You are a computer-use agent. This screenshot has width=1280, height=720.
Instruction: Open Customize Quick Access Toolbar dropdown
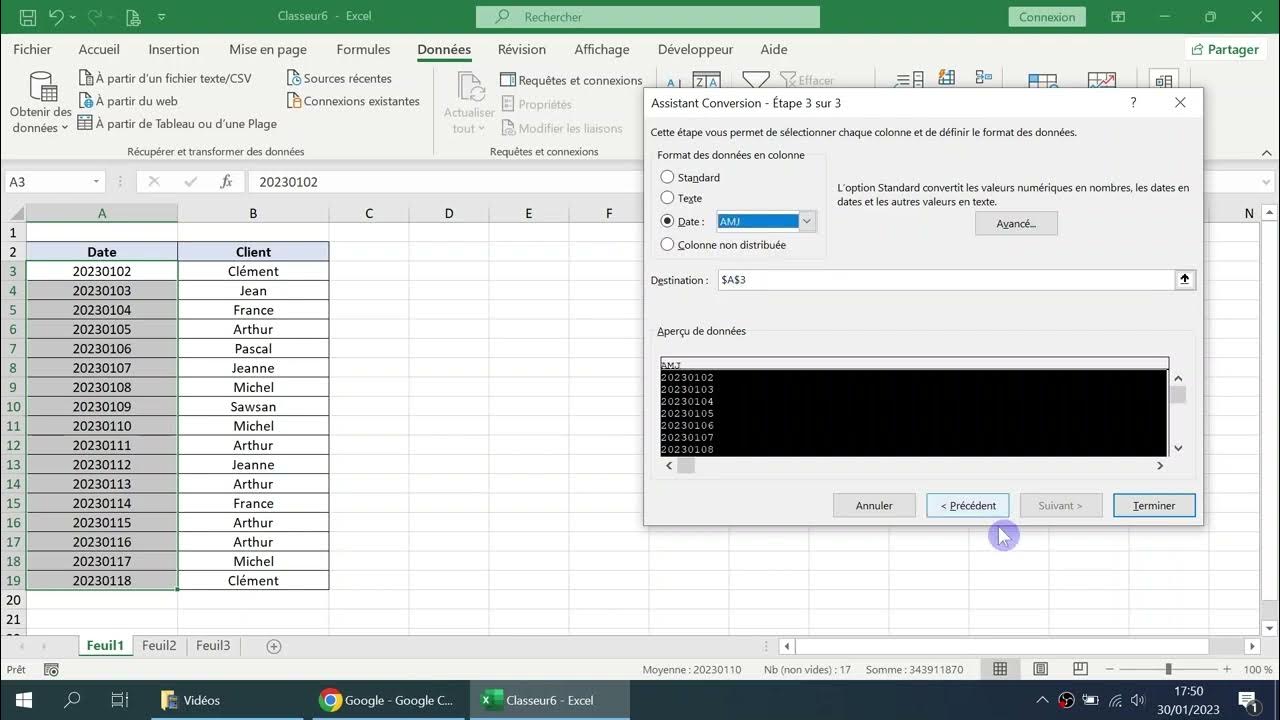tap(162, 17)
